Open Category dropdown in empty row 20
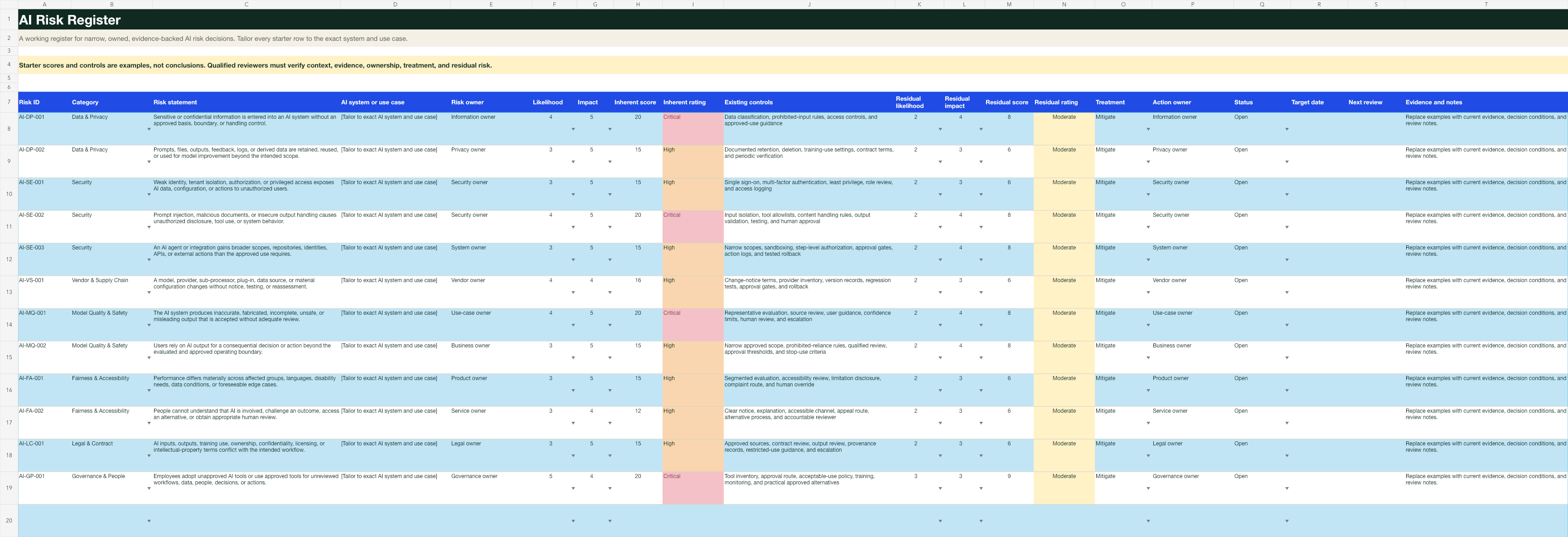This screenshot has width=1568, height=537. click(x=149, y=521)
